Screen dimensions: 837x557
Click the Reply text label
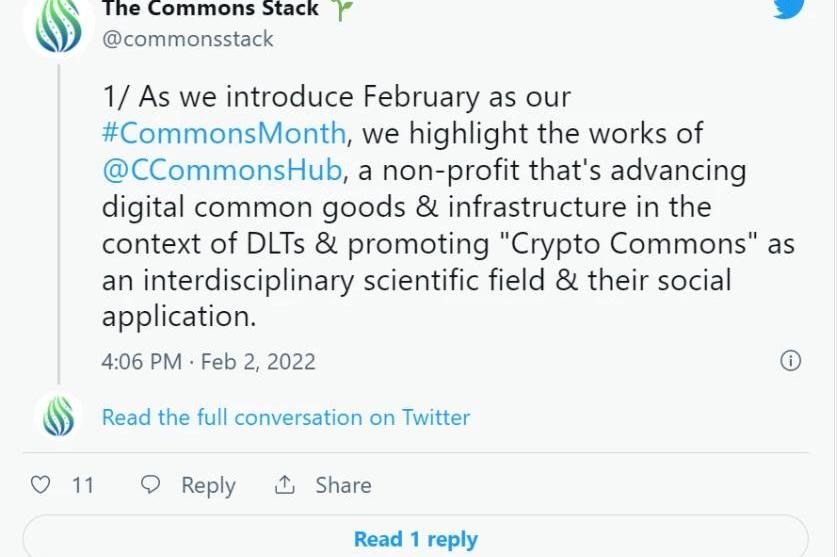(x=208, y=485)
